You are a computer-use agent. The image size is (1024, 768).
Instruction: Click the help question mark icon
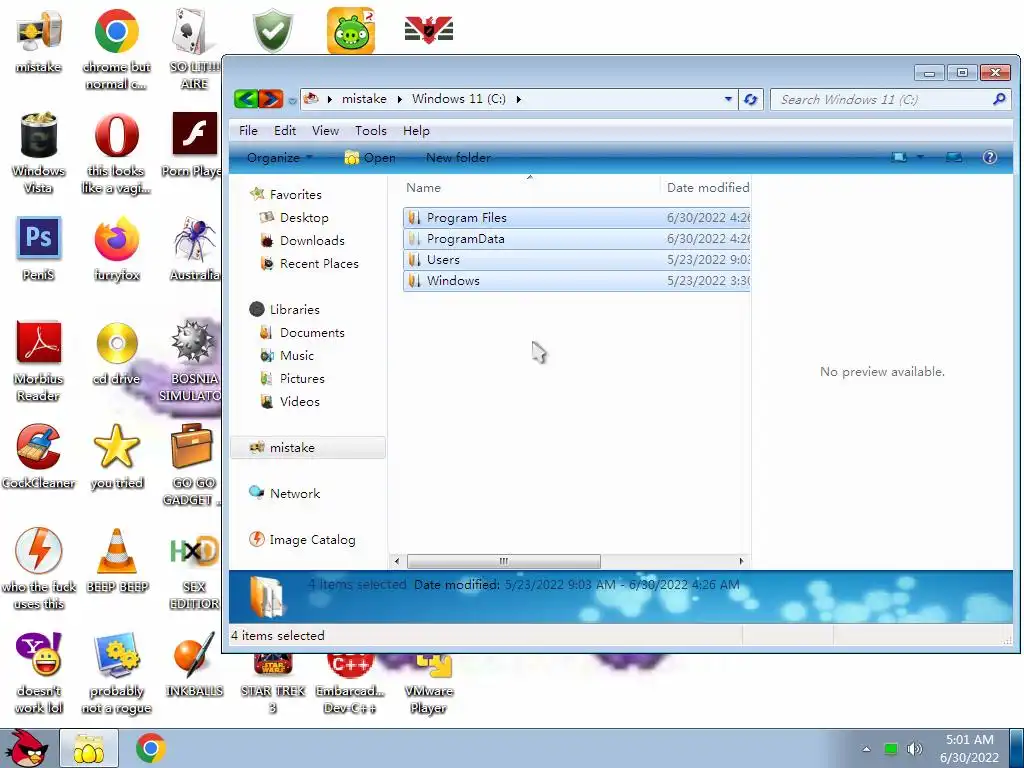click(990, 157)
